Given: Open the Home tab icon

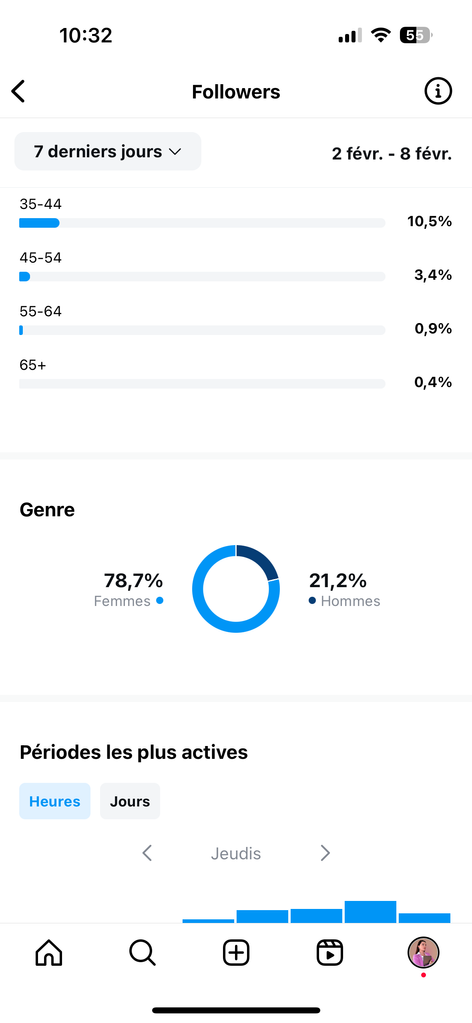Looking at the screenshot, I should (x=48, y=953).
